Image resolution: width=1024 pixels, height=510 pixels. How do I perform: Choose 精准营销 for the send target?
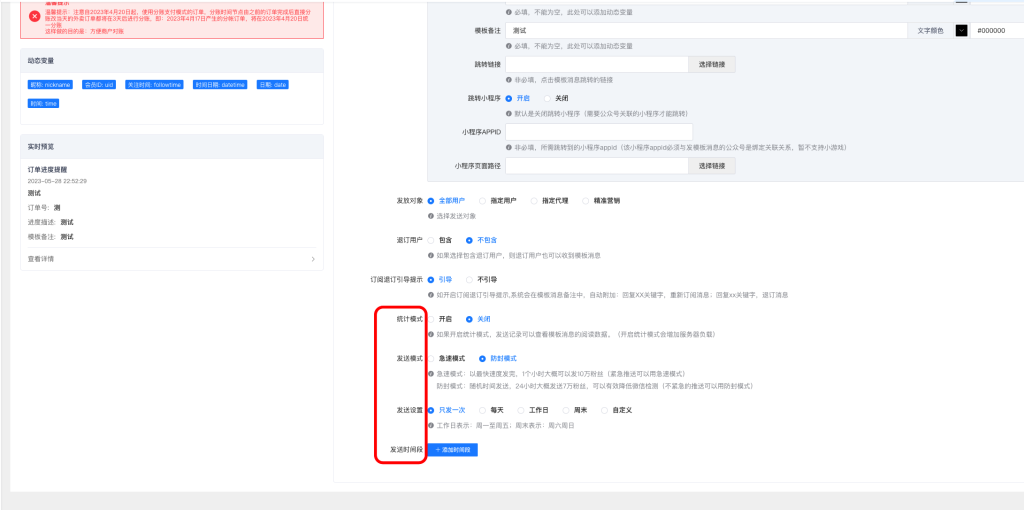click(x=587, y=201)
